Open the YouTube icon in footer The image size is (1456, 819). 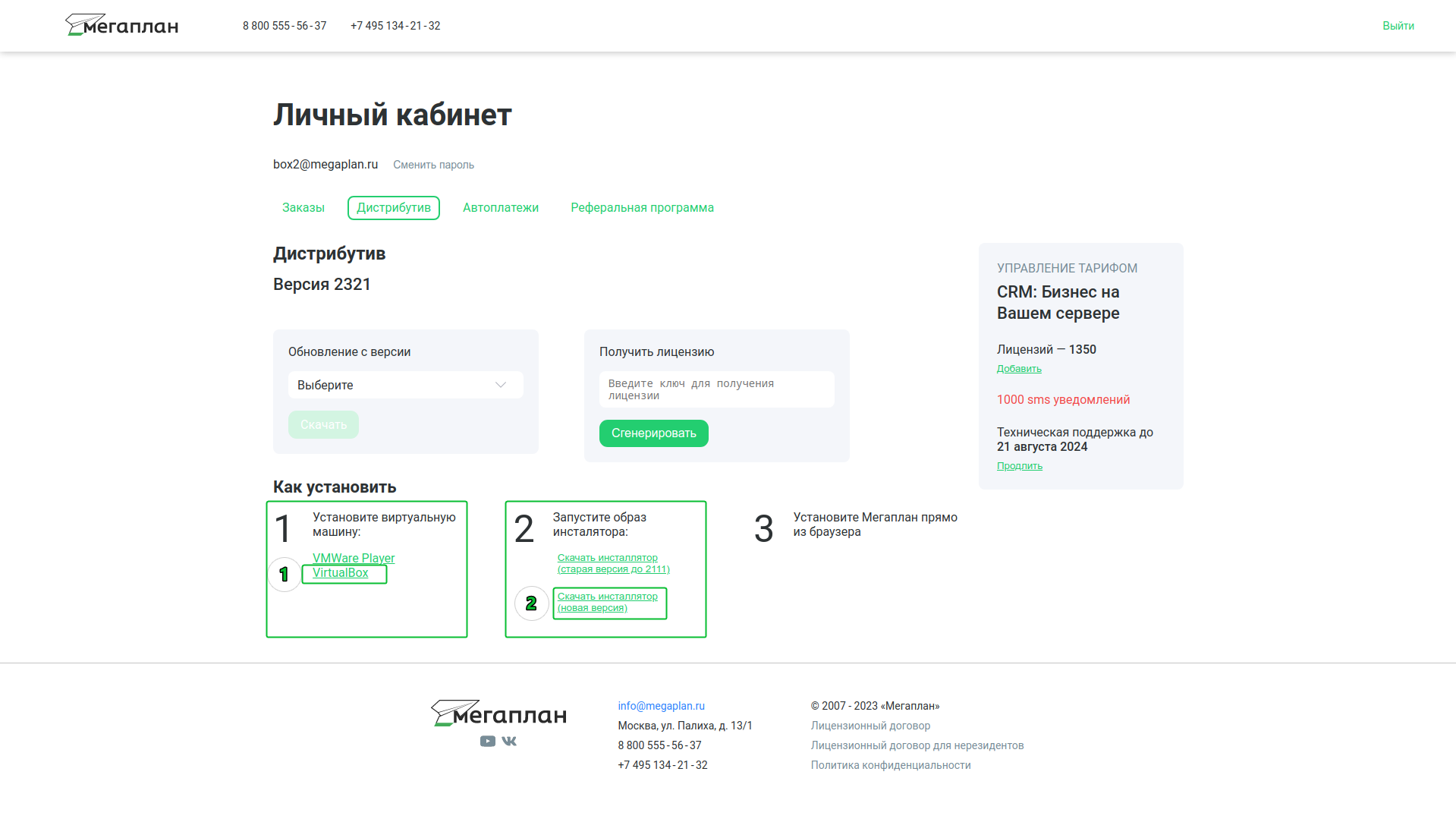487,741
